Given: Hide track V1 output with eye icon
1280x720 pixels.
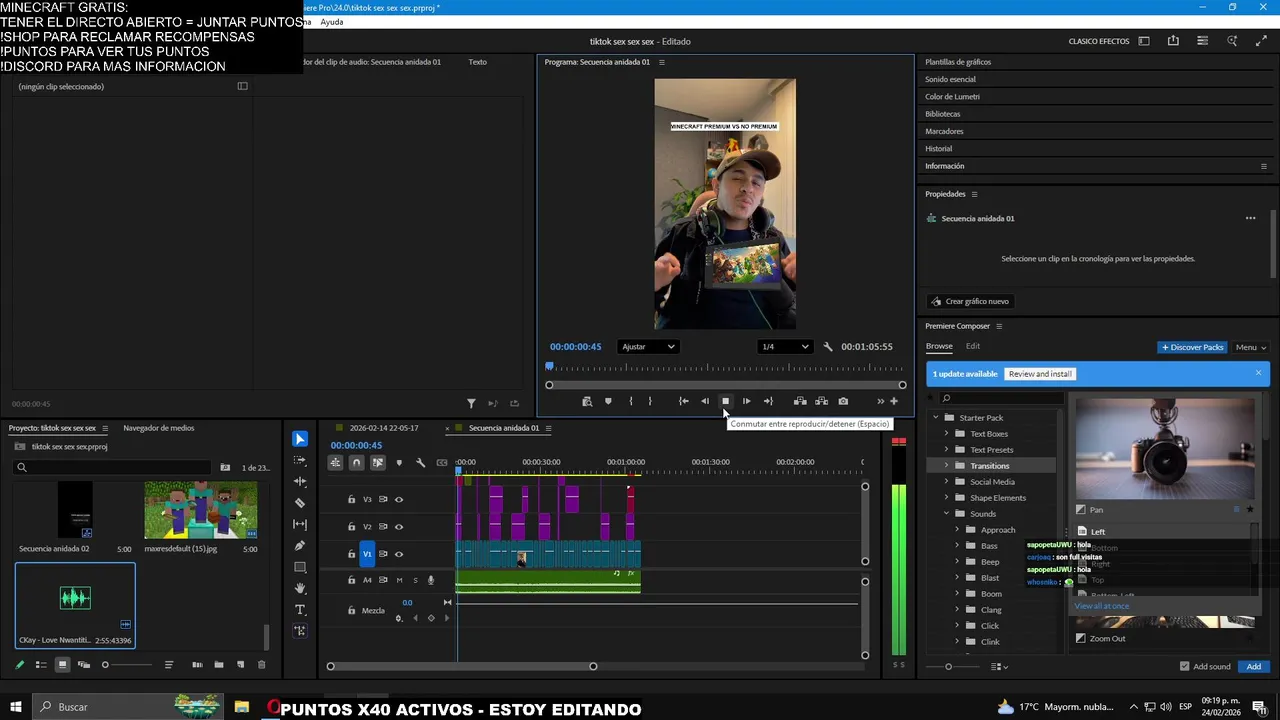Looking at the screenshot, I should (399, 554).
